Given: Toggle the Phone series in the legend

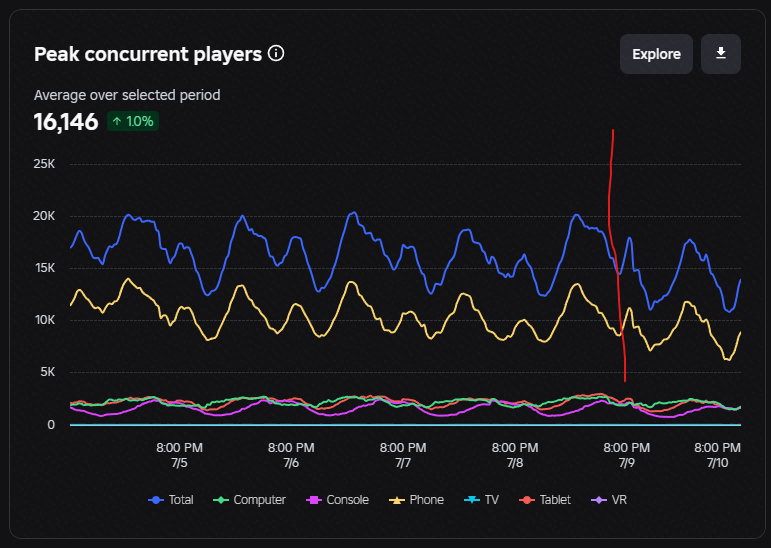Looking at the screenshot, I should (x=416, y=500).
